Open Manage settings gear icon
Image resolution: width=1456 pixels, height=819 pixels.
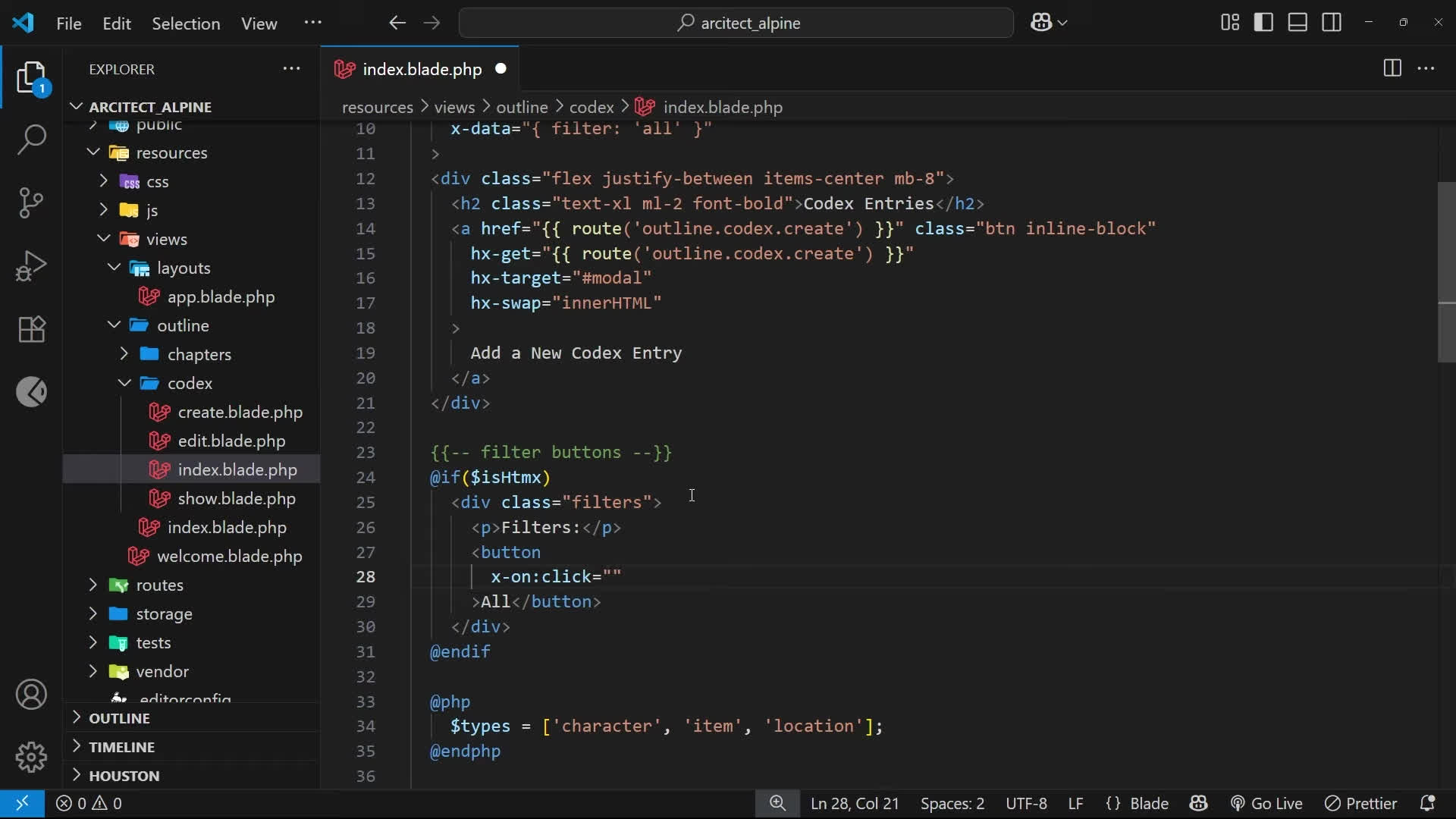point(31,757)
